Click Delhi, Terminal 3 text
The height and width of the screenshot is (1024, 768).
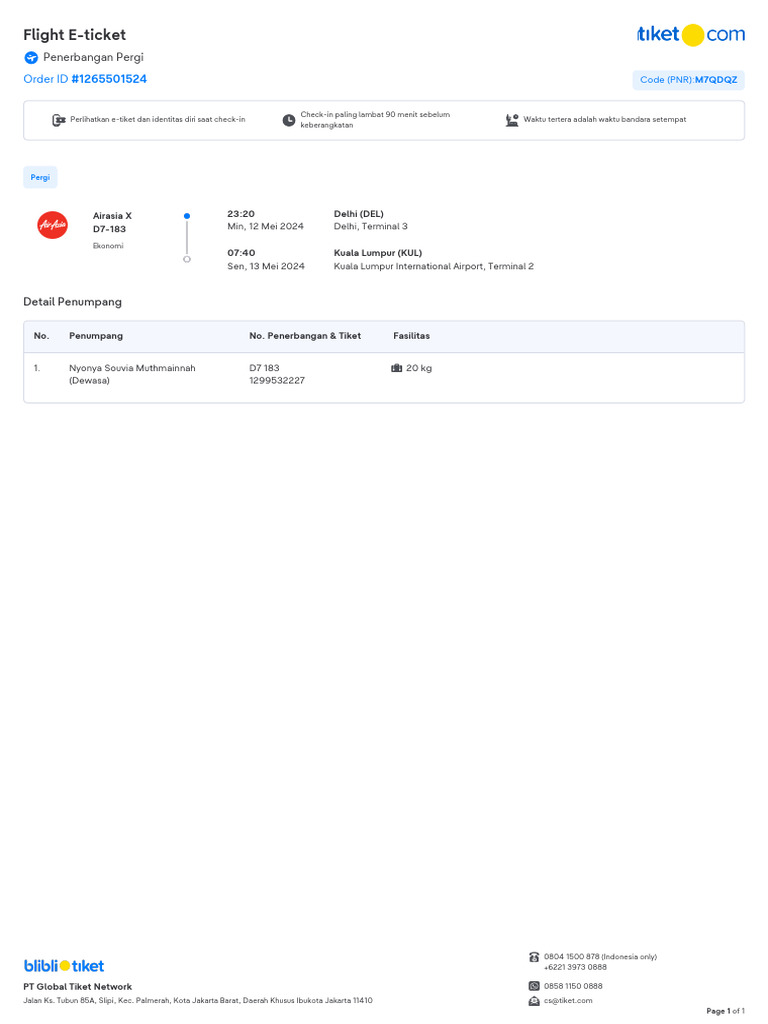pos(370,227)
